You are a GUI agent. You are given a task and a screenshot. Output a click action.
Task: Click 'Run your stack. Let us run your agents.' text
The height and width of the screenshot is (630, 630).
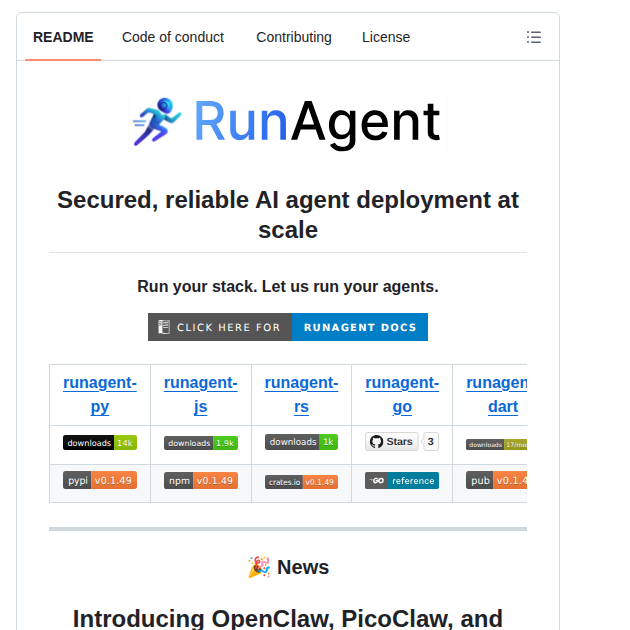coord(288,286)
